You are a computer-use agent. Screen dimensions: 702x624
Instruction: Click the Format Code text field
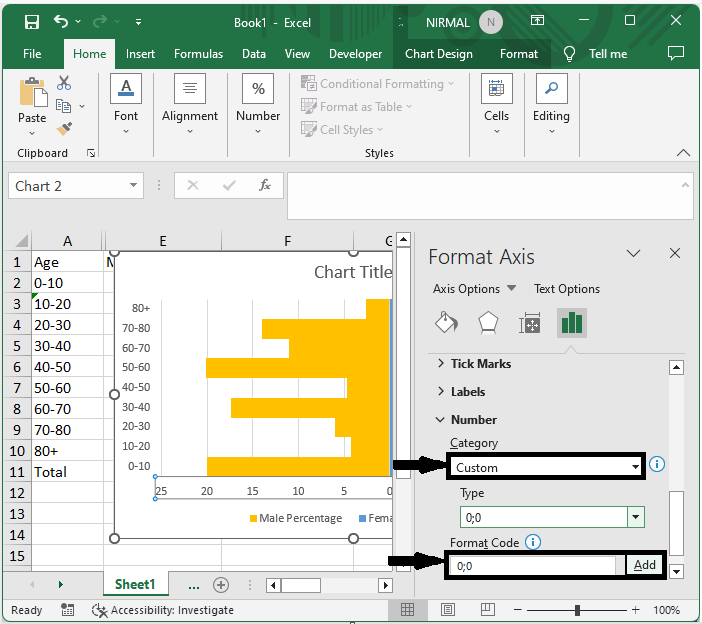pos(533,566)
